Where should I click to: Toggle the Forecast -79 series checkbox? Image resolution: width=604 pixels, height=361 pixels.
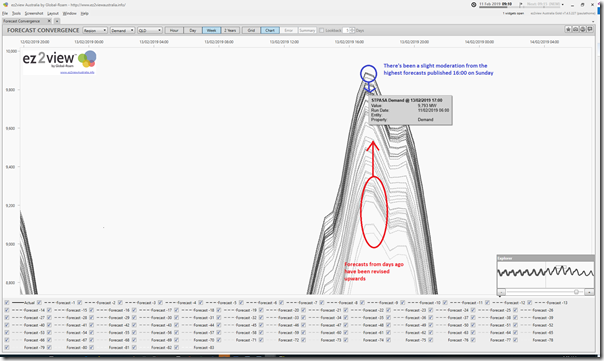[7, 348]
